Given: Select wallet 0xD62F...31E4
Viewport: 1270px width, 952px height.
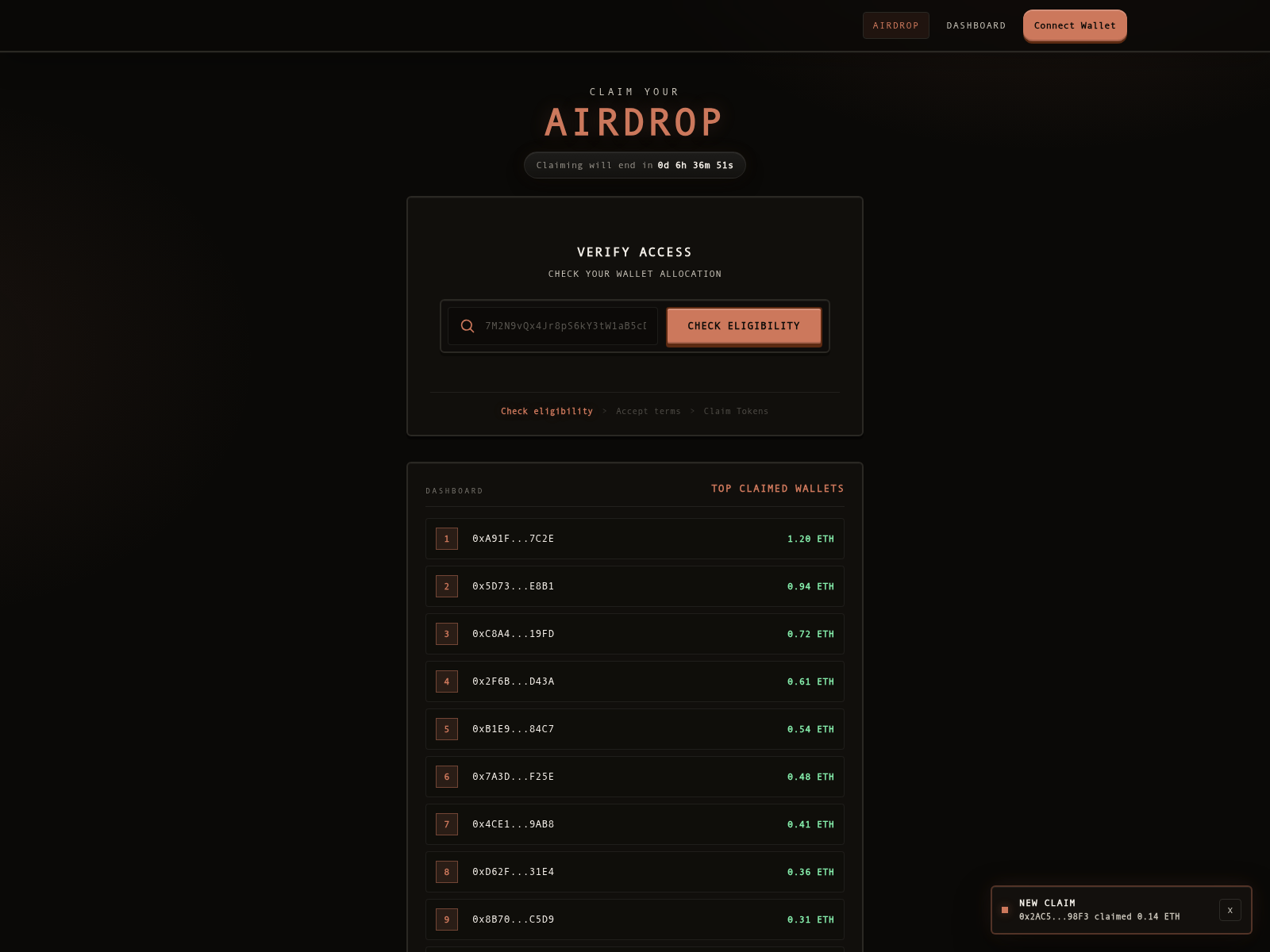Looking at the screenshot, I should tap(514, 872).
